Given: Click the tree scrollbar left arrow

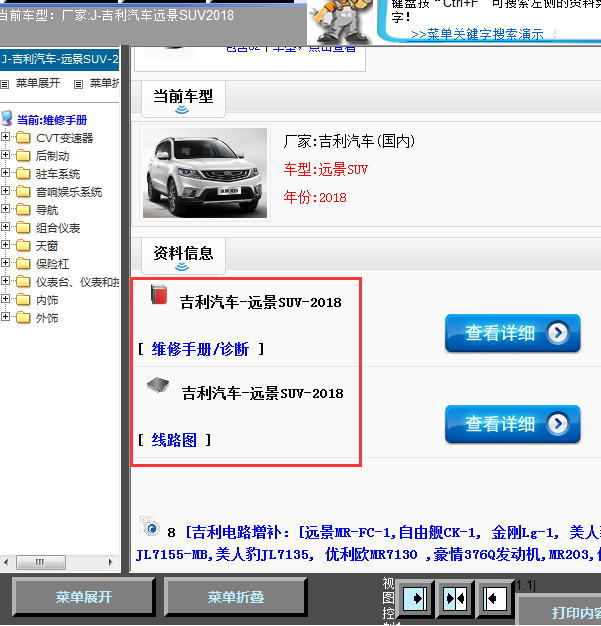Looking at the screenshot, I should click(x=6, y=562).
